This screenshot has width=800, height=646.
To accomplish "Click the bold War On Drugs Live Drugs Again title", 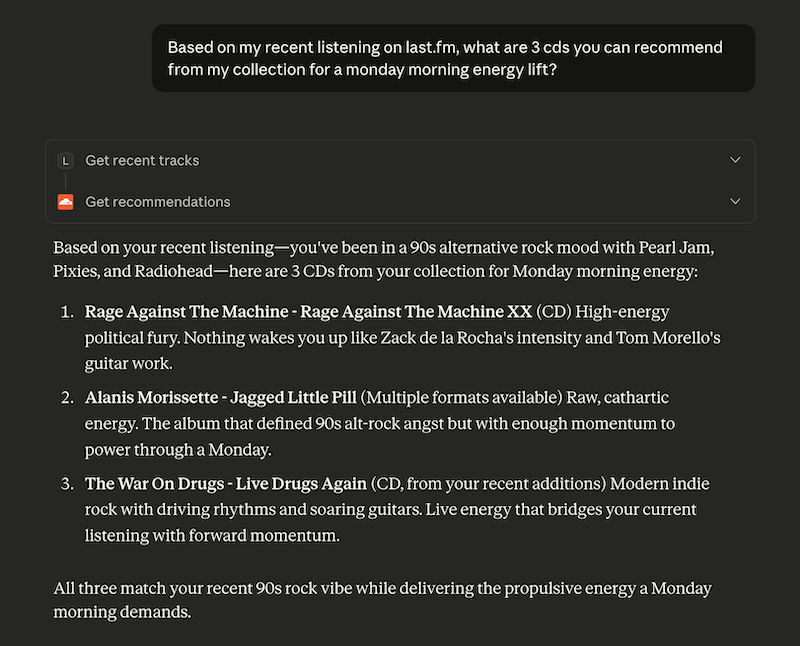I will tap(225, 484).
